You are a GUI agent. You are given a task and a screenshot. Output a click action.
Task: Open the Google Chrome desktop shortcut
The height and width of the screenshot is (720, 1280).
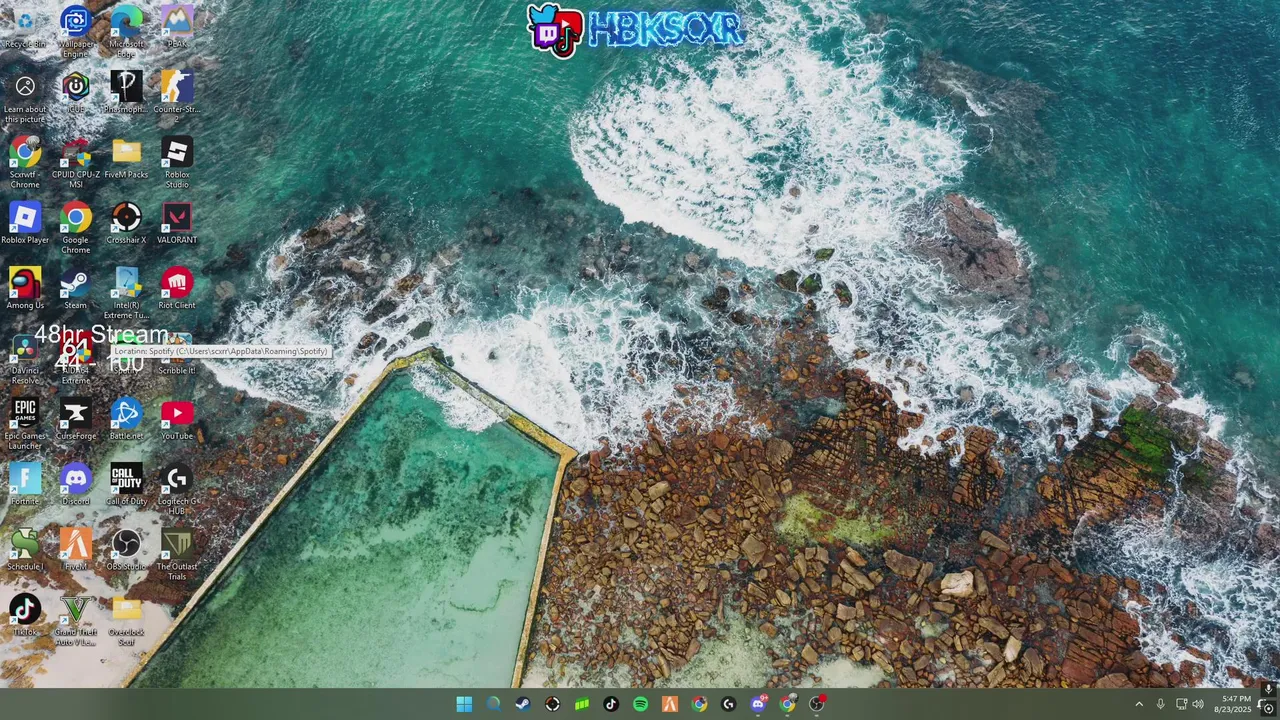tap(76, 228)
